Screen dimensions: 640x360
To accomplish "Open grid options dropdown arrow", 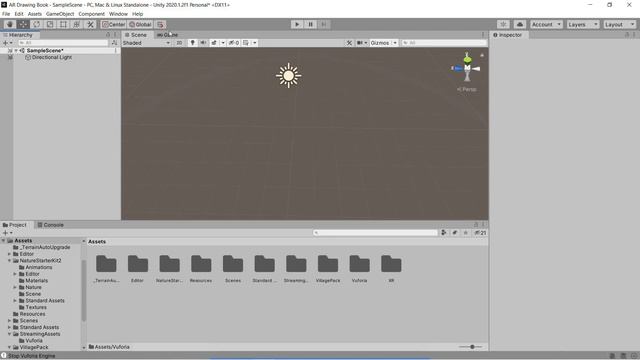I will click(254, 43).
